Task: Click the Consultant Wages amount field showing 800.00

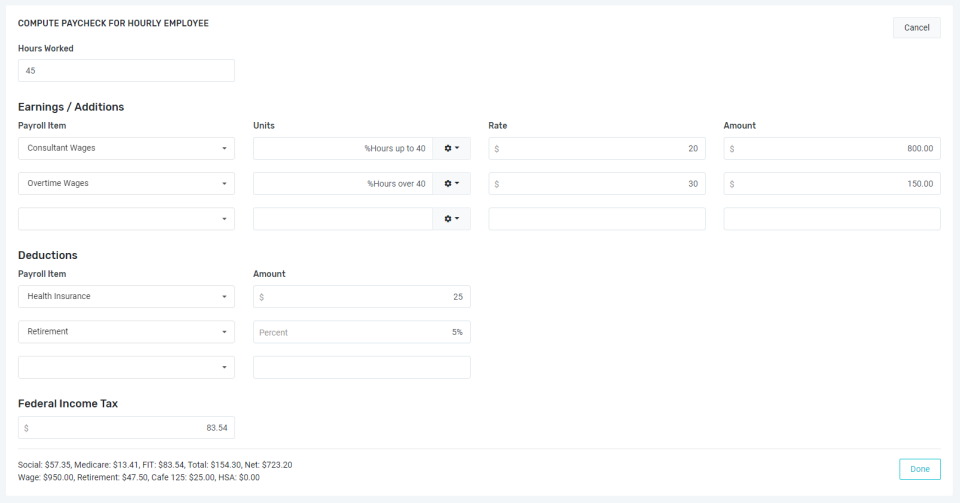Action: click(x=832, y=148)
